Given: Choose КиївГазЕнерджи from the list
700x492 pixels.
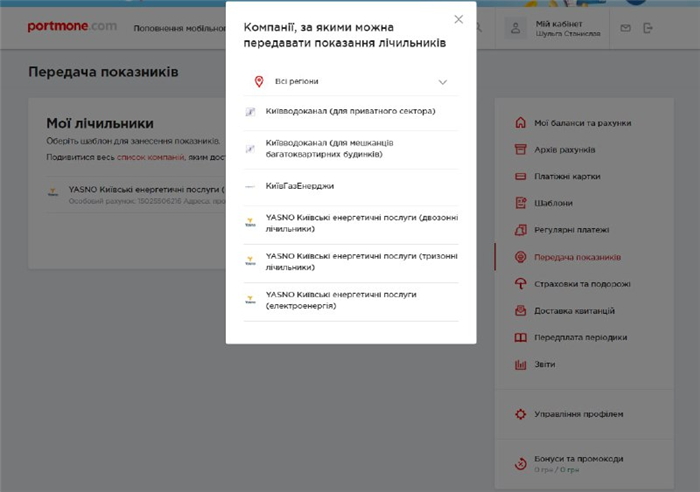Looking at the screenshot, I should tap(351, 186).
